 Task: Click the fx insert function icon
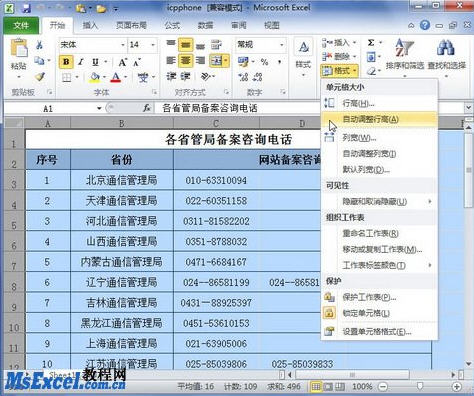pos(147,108)
